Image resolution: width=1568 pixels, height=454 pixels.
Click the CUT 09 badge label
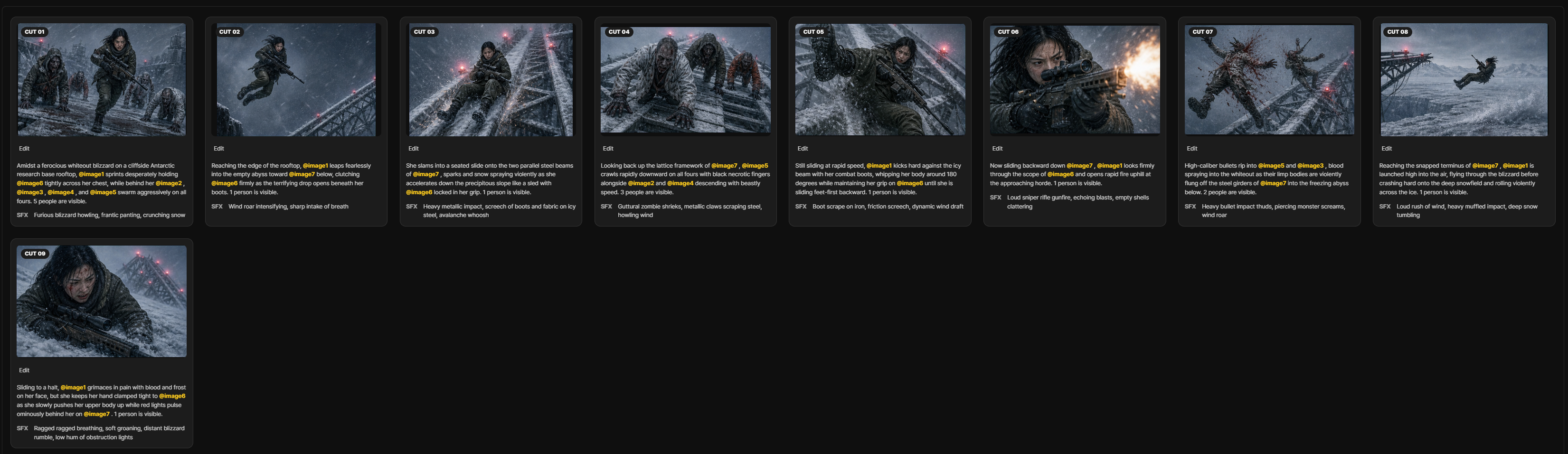35,253
